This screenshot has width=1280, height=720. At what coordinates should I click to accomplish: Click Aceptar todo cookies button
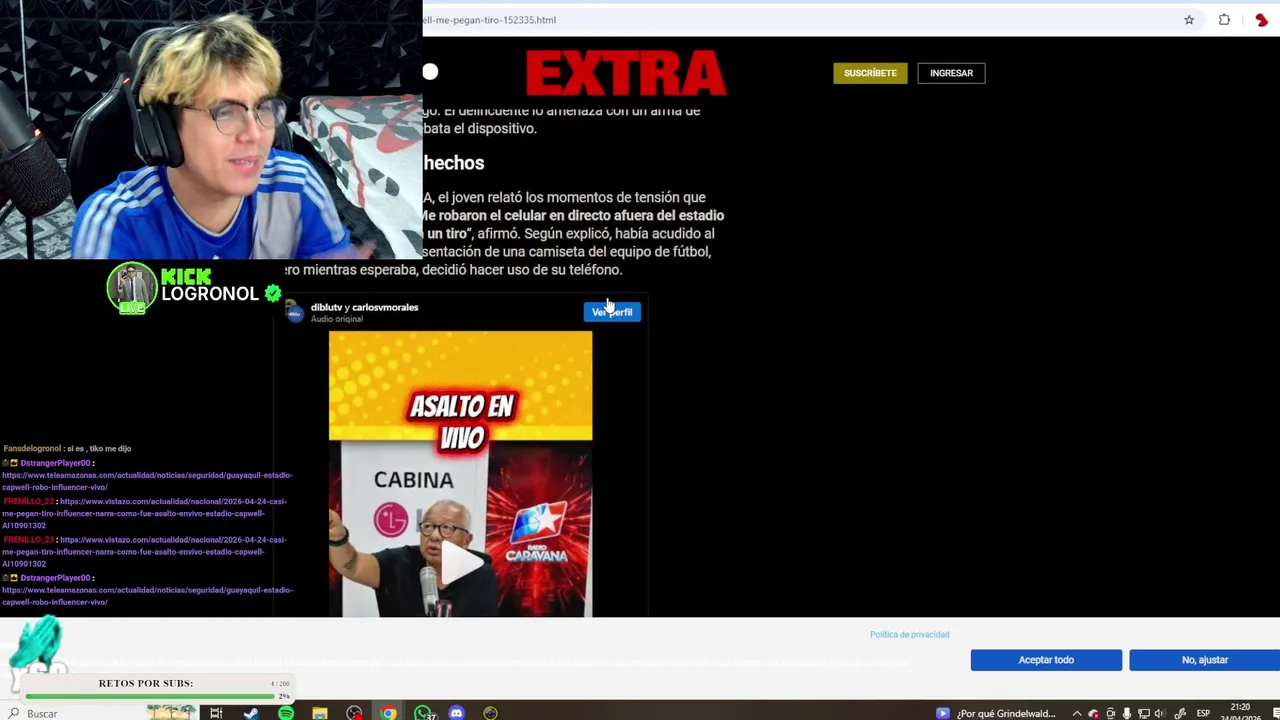coord(1046,660)
